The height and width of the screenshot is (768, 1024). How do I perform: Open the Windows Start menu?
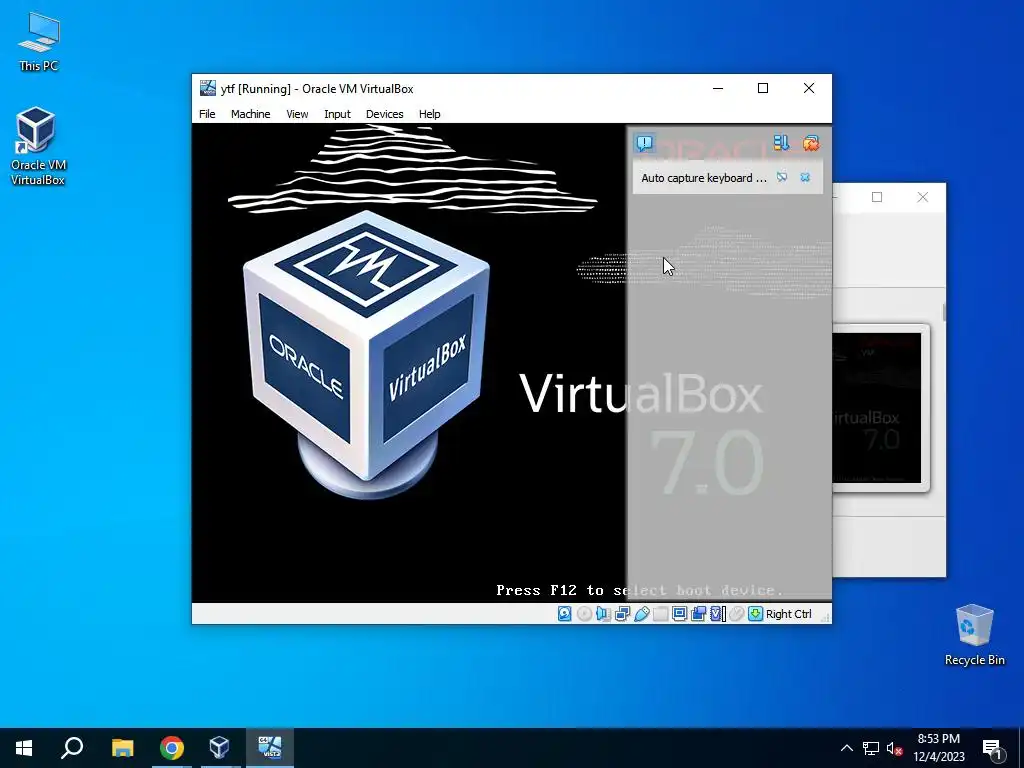24,748
